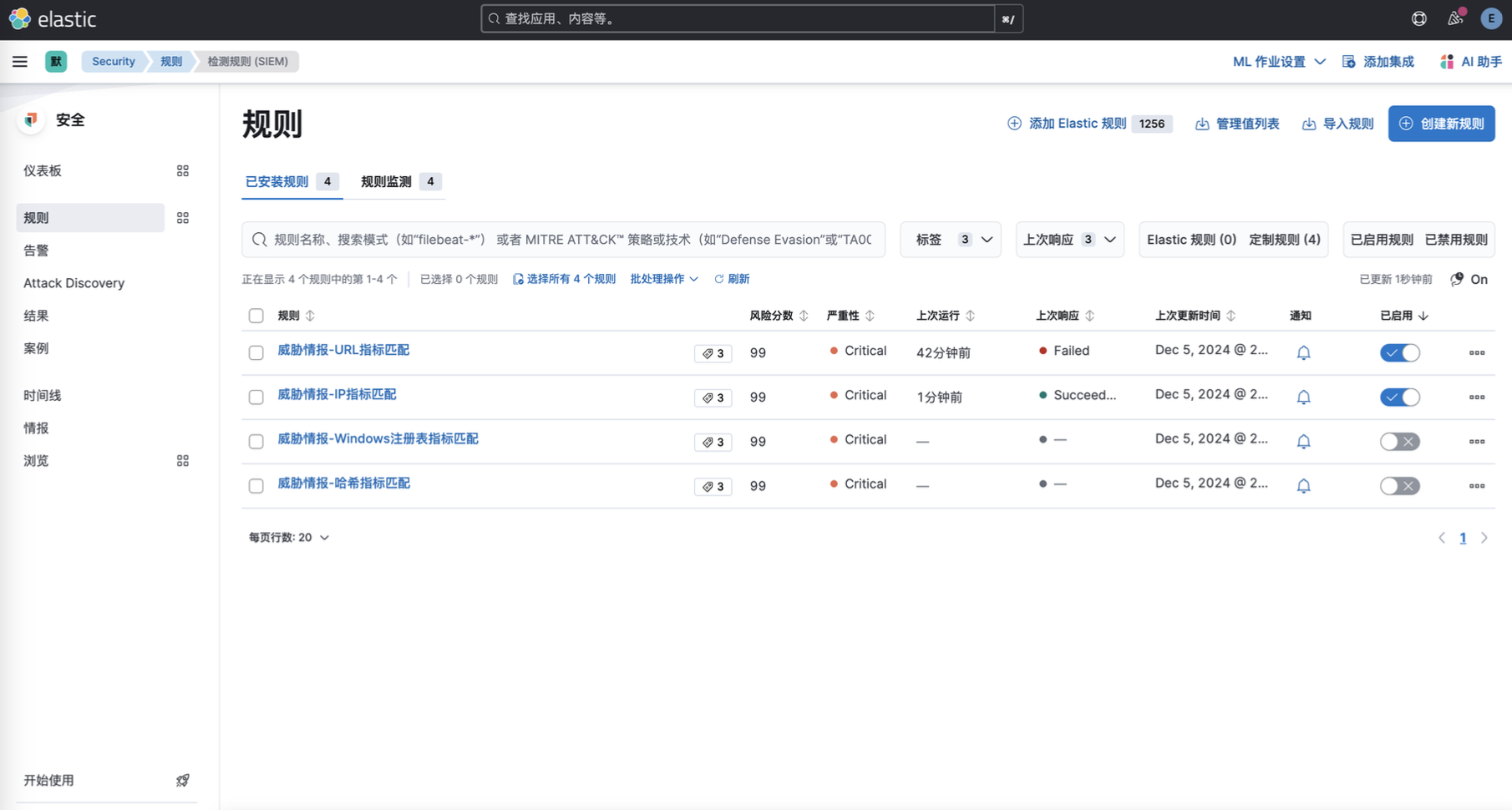Open the newsfeed notifications icon
This screenshot has width=1512, height=810.
(x=1455, y=18)
